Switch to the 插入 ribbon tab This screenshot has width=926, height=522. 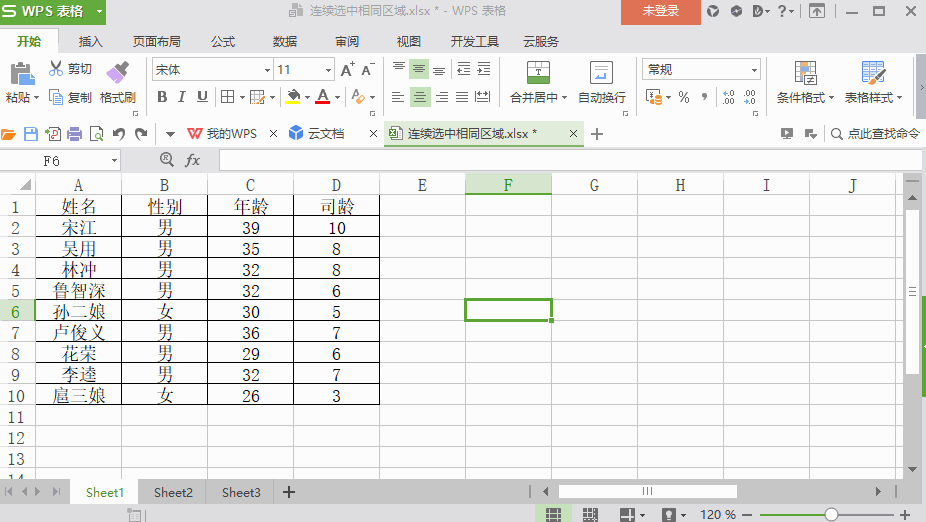tap(90, 41)
